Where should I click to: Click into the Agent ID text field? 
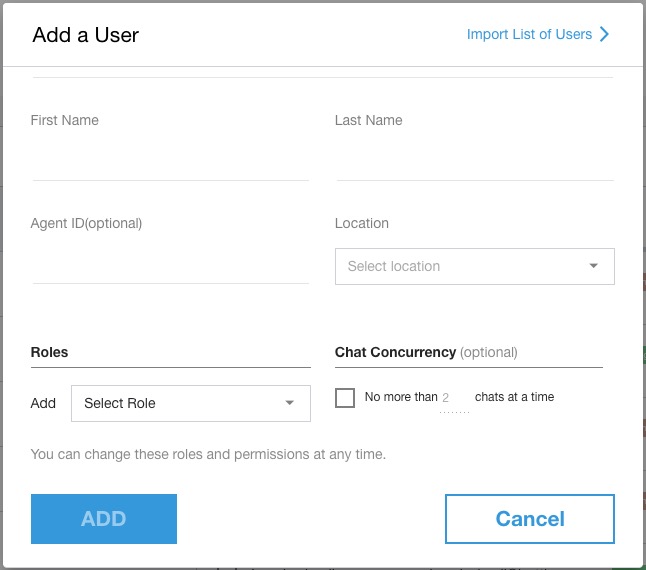pyautogui.click(x=170, y=265)
